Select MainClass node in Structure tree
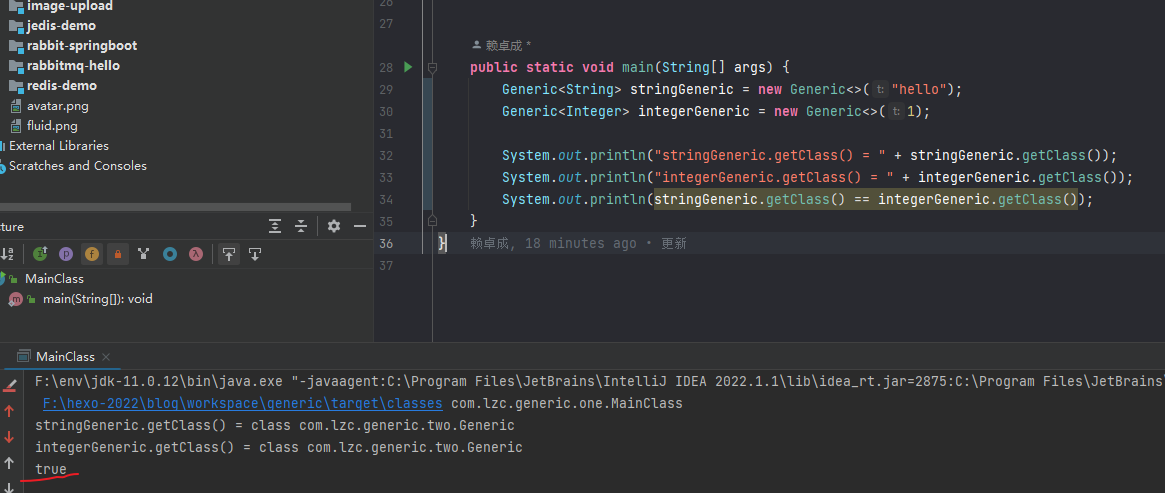This screenshot has width=1165, height=493. pos(54,278)
